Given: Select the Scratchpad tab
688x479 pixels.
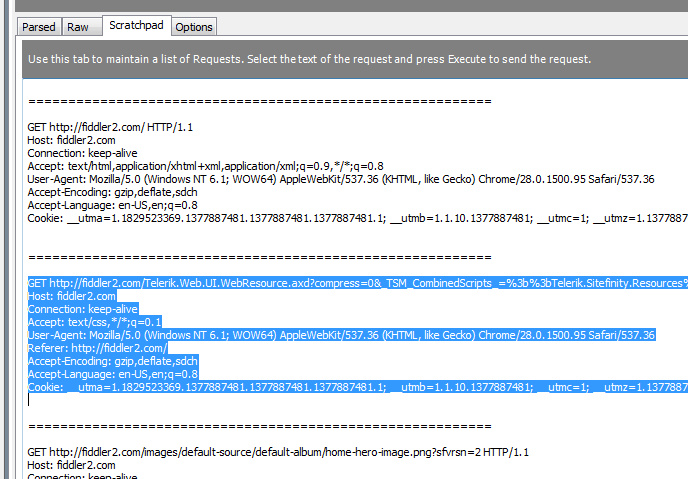Looking at the screenshot, I should click(x=136, y=25).
